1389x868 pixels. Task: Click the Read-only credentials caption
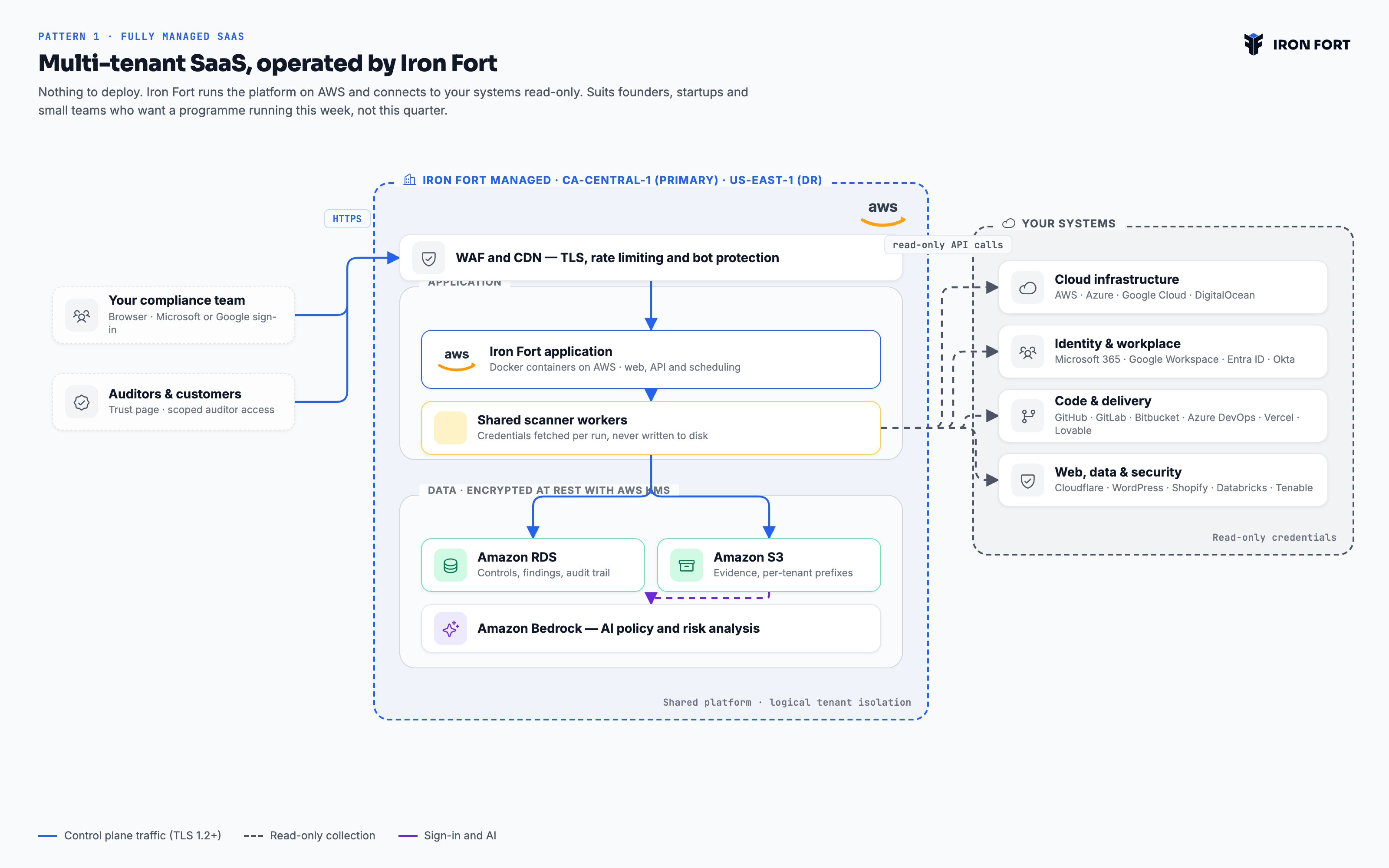(1274, 537)
